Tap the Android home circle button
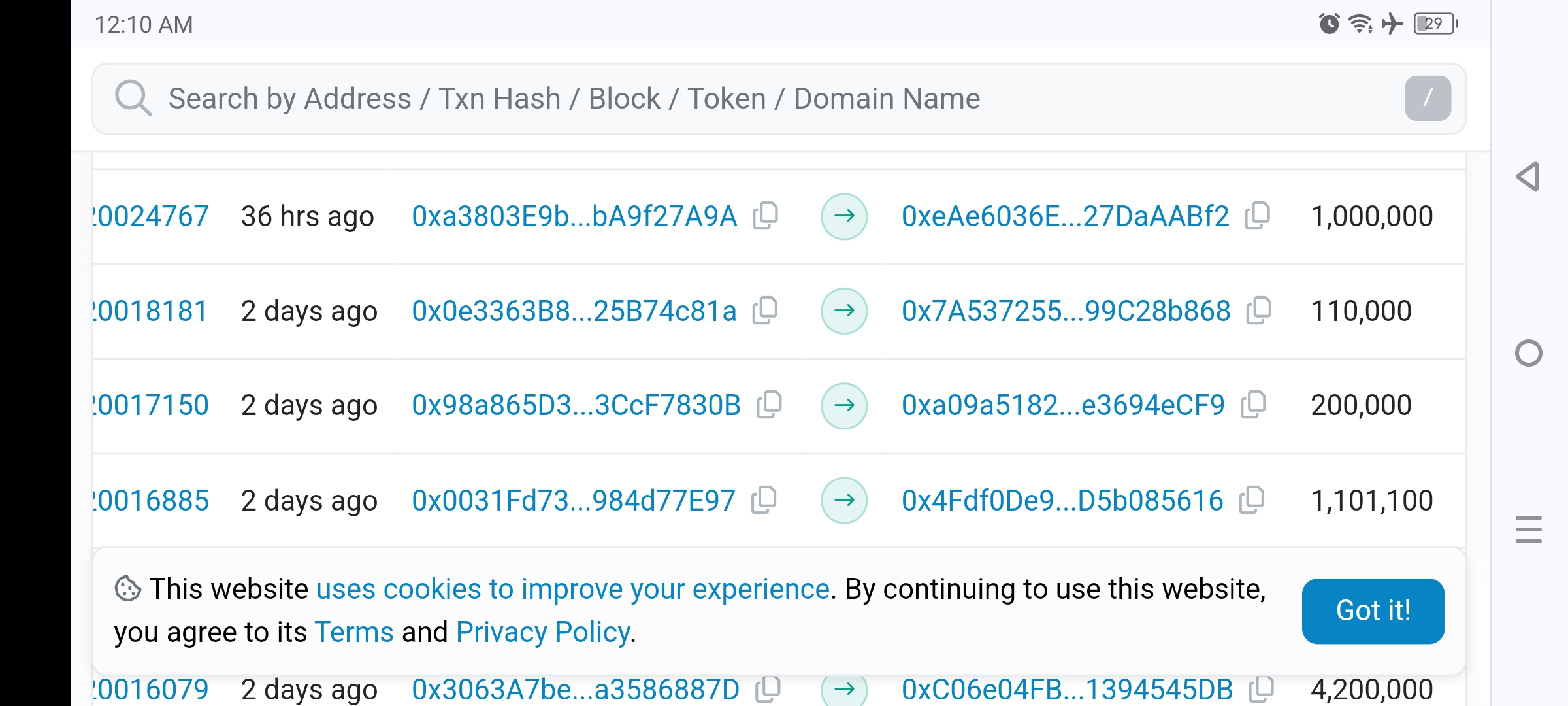The width and height of the screenshot is (1568, 706). [x=1528, y=354]
